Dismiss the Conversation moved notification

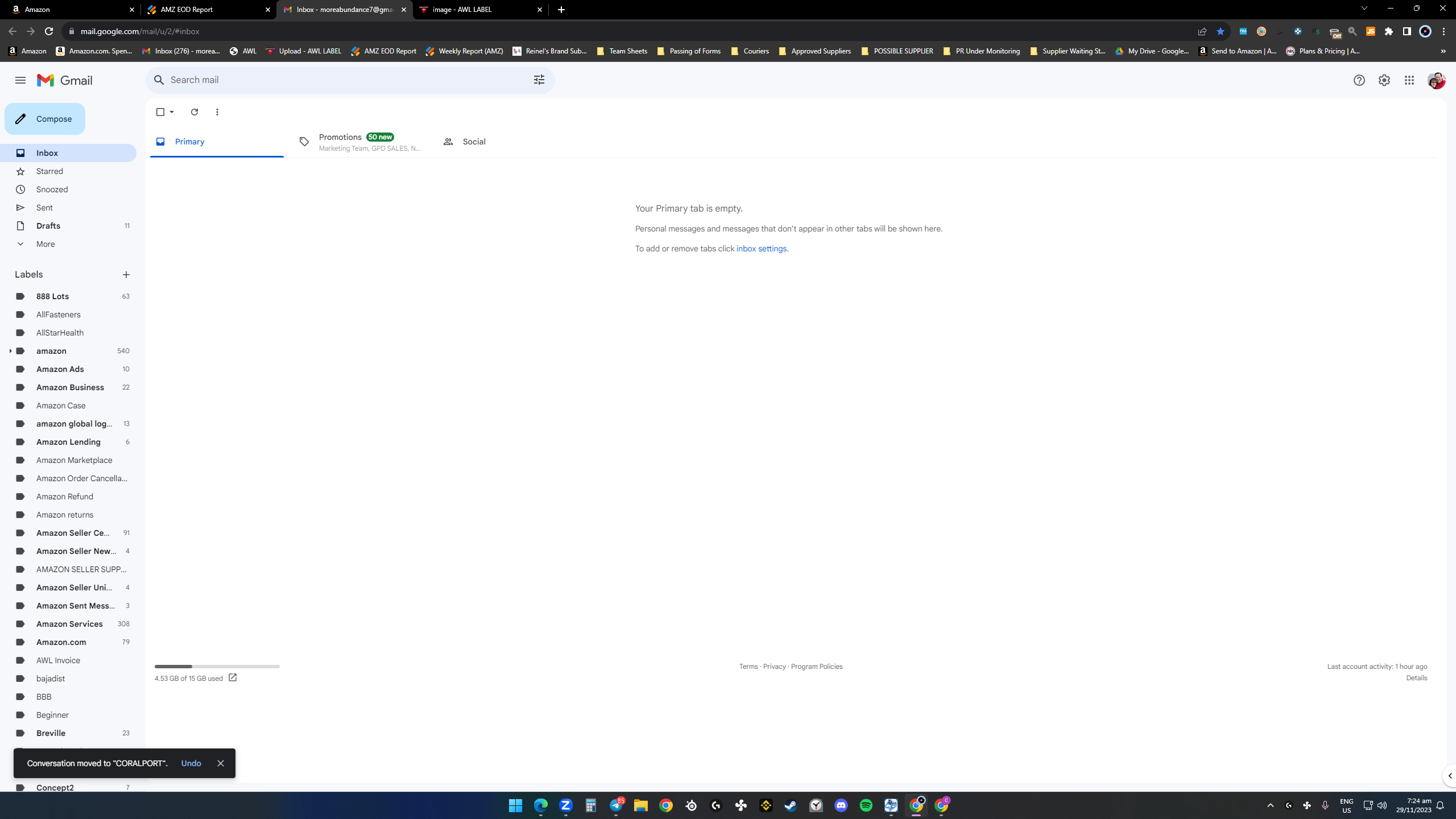tap(221, 763)
